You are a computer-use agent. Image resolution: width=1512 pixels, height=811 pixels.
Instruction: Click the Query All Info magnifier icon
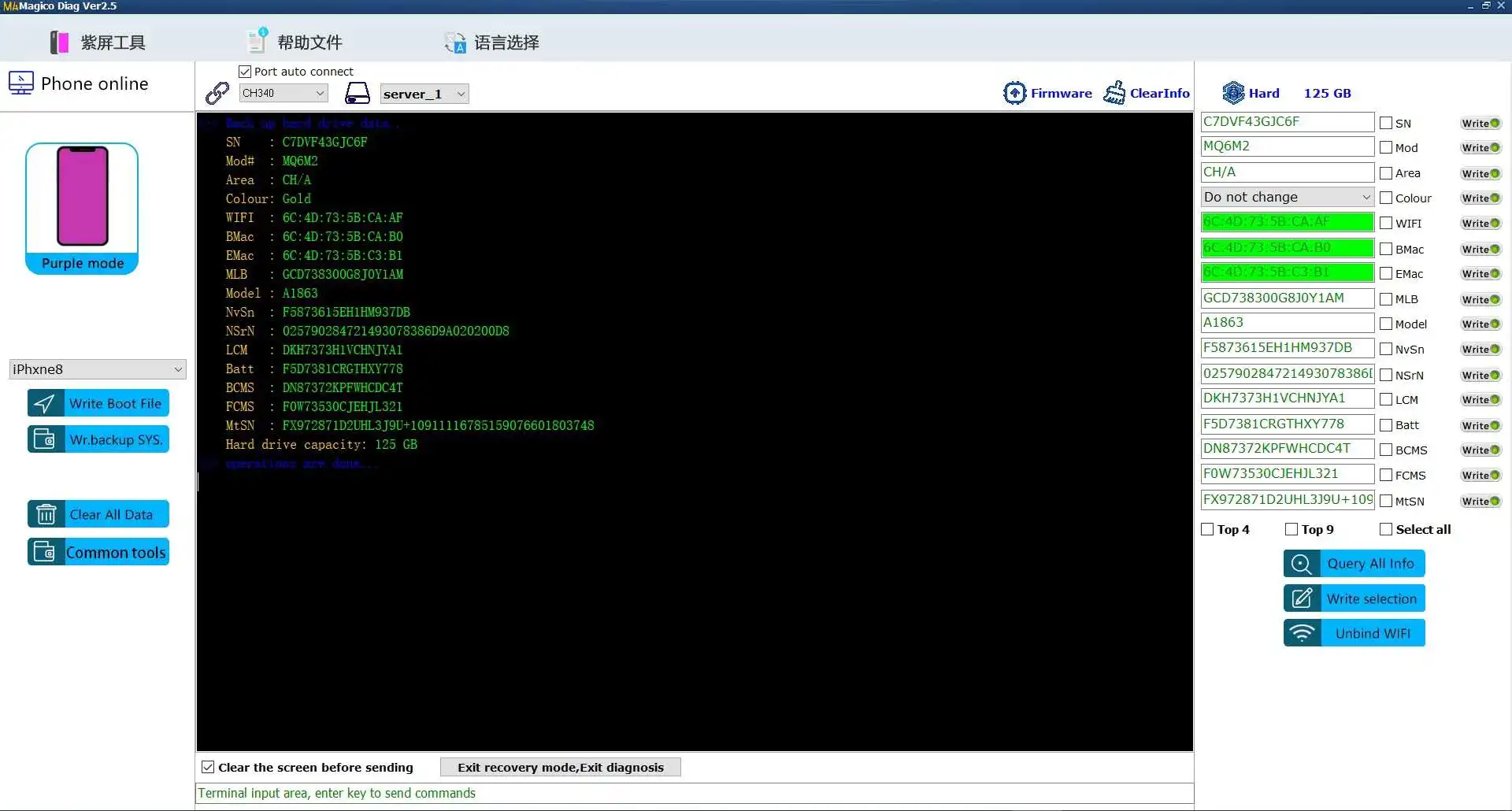(1302, 564)
